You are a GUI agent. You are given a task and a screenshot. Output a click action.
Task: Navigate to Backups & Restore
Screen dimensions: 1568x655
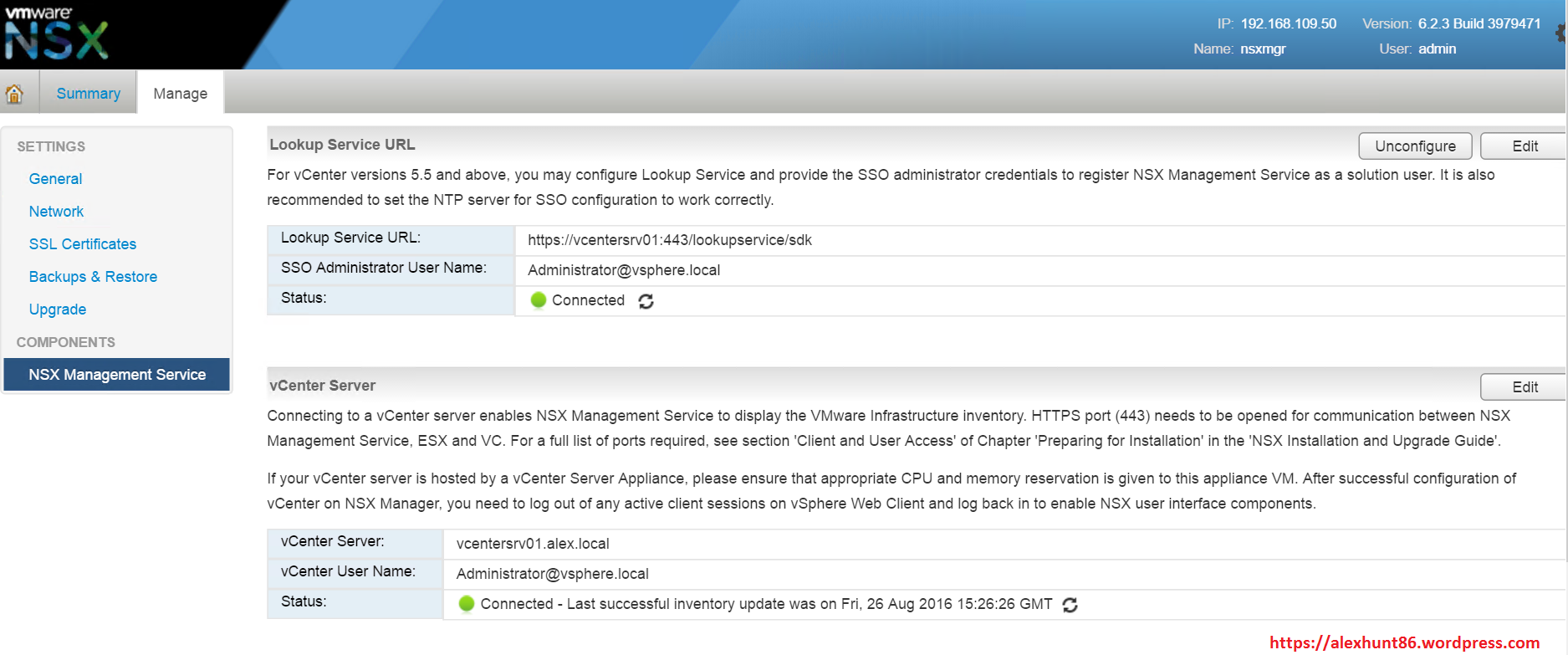tap(93, 277)
